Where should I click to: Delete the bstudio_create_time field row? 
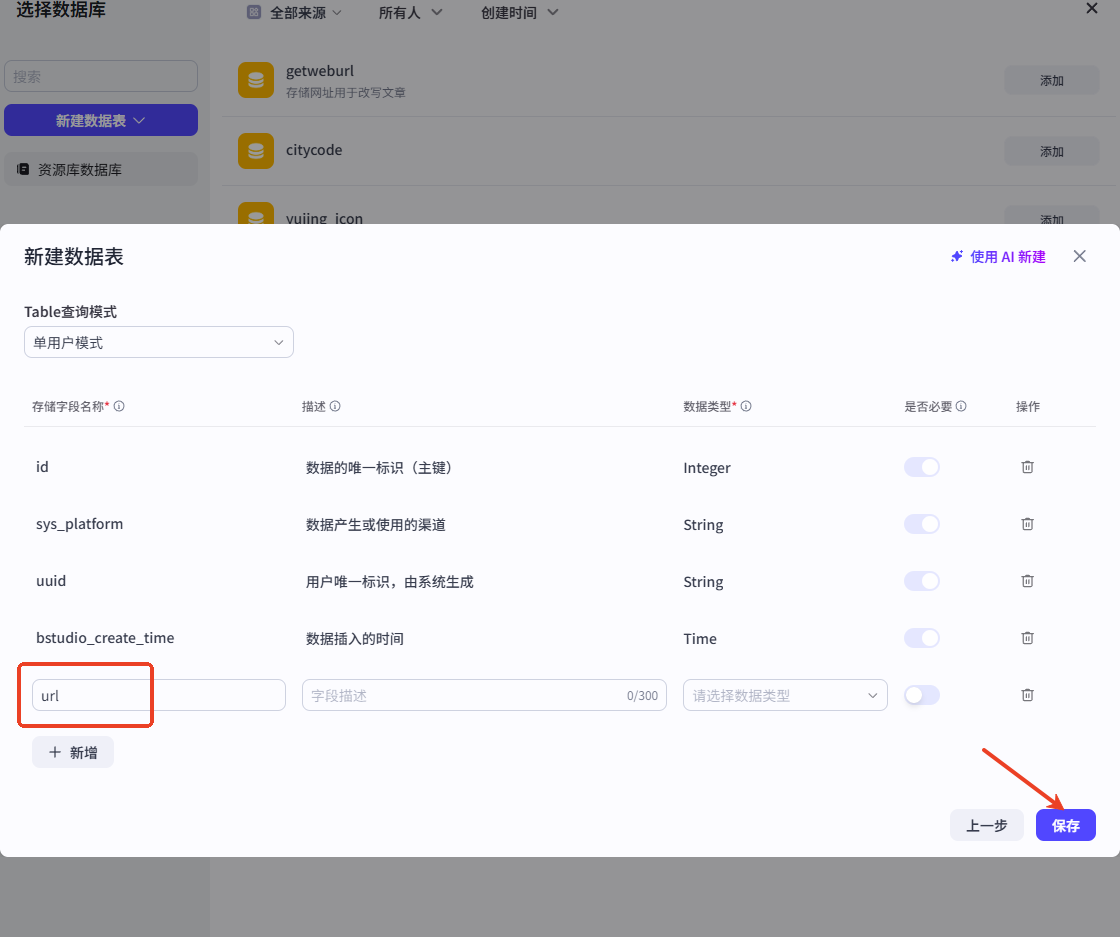1027,638
